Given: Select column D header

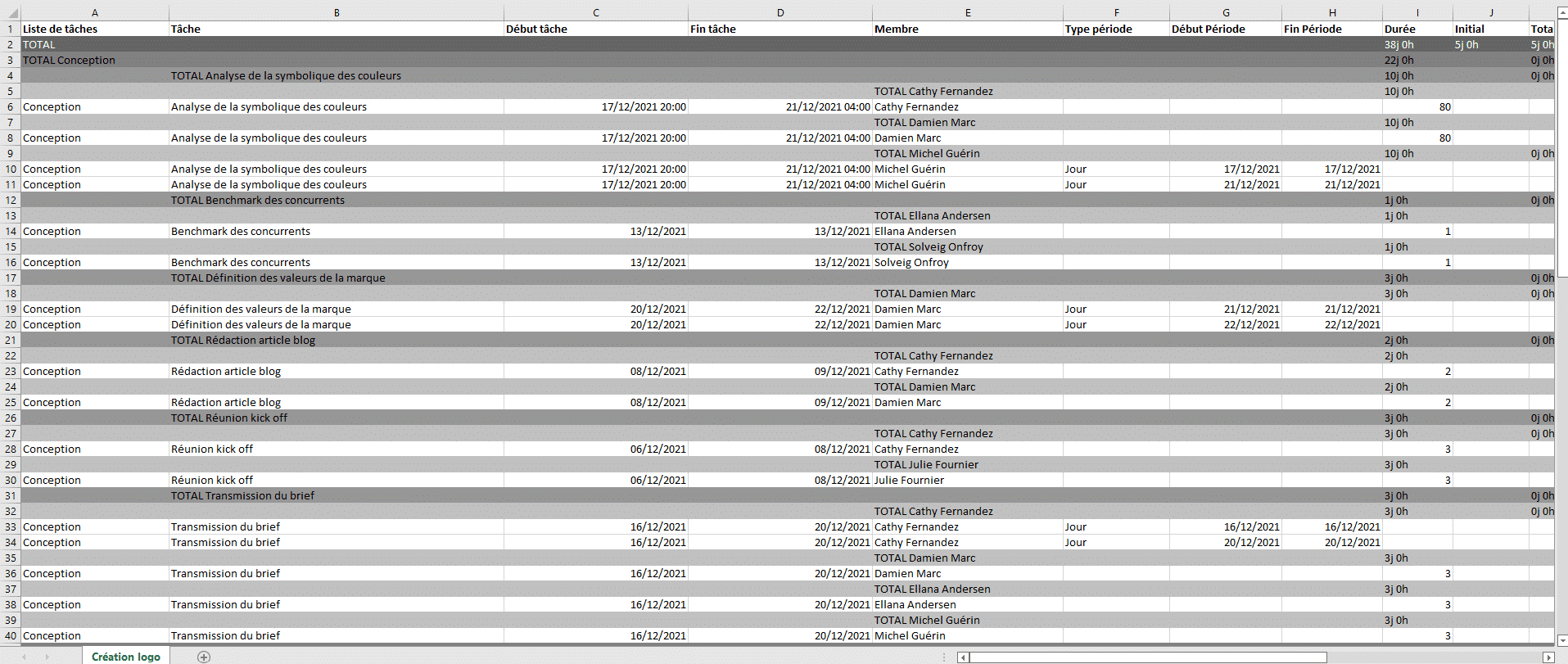Looking at the screenshot, I should point(780,12).
